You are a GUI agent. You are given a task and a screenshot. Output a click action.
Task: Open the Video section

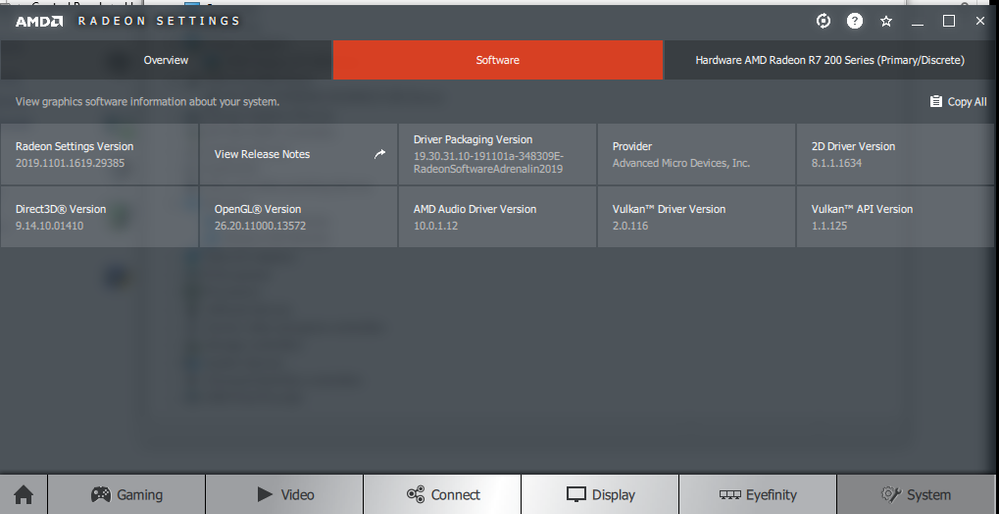[284, 494]
